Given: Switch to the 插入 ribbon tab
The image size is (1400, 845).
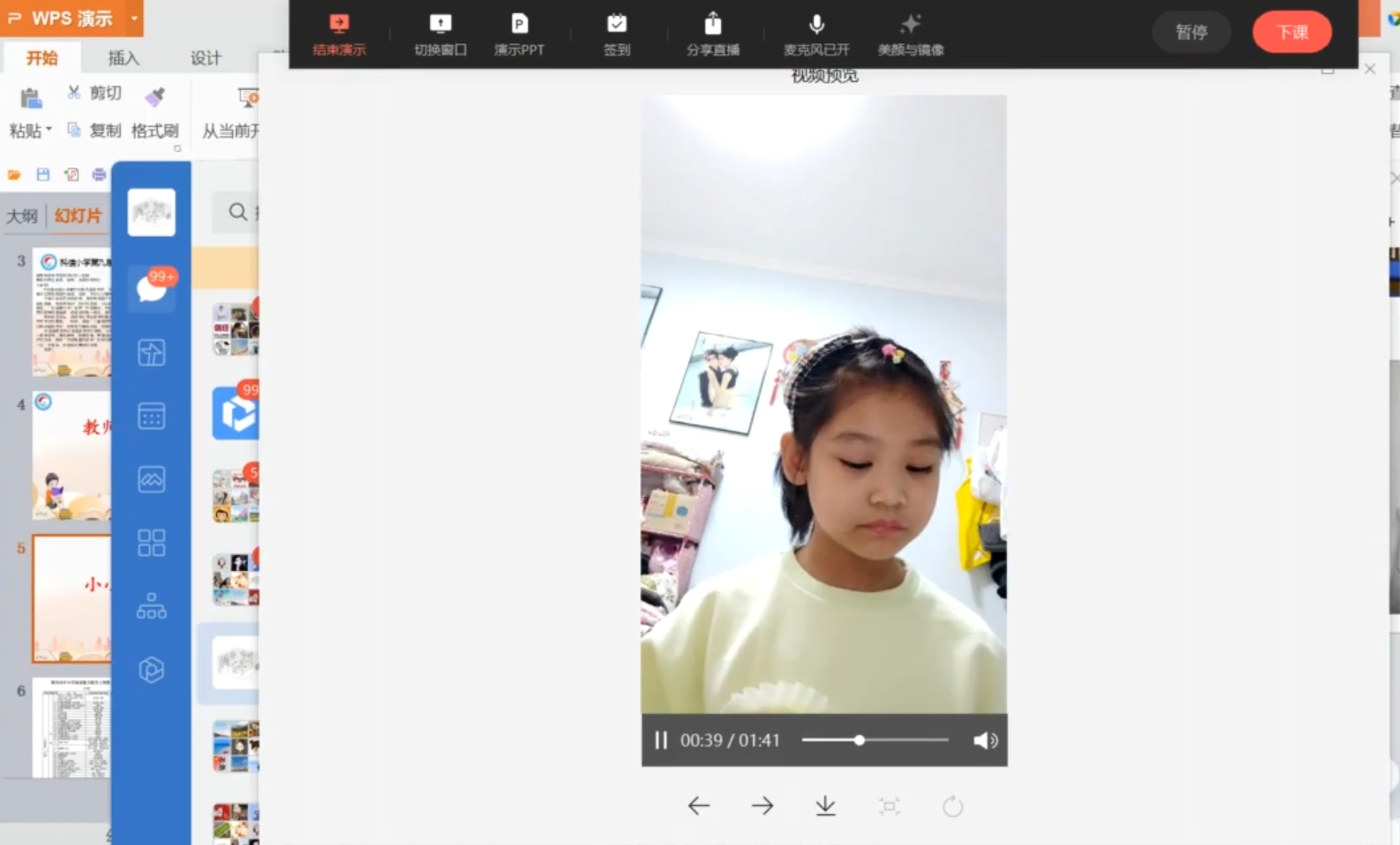Looking at the screenshot, I should click(123, 58).
